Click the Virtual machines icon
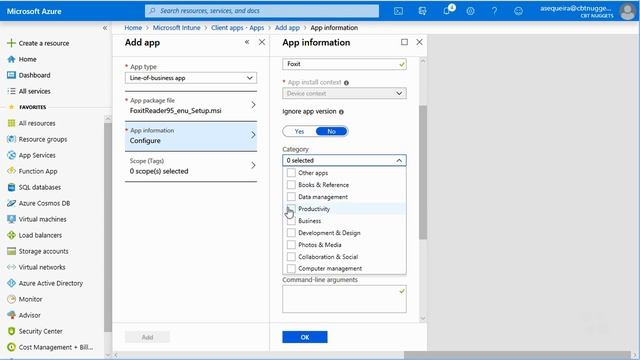Image resolution: width=640 pixels, height=360 pixels. pyautogui.click(x=11, y=219)
